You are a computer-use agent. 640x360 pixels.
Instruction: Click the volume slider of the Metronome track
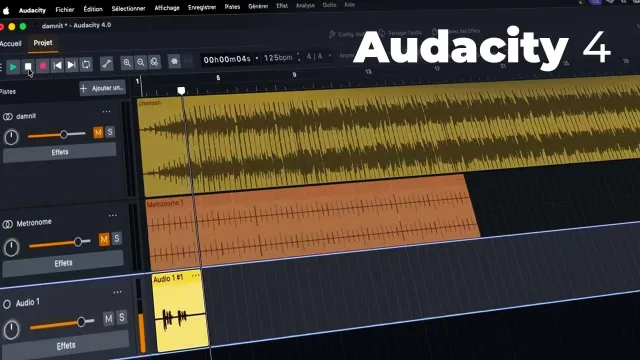point(60,243)
